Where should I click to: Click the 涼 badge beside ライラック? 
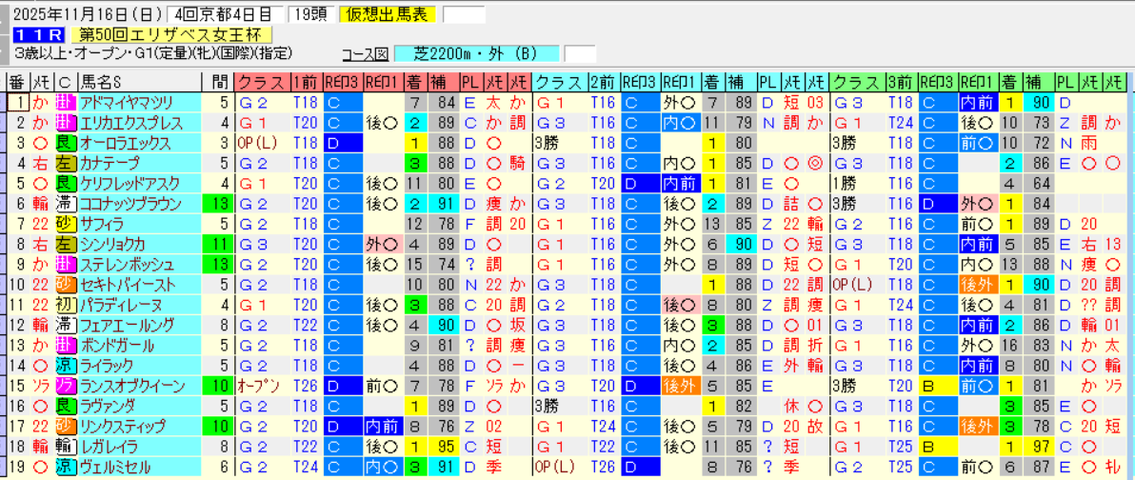click(x=65, y=365)
